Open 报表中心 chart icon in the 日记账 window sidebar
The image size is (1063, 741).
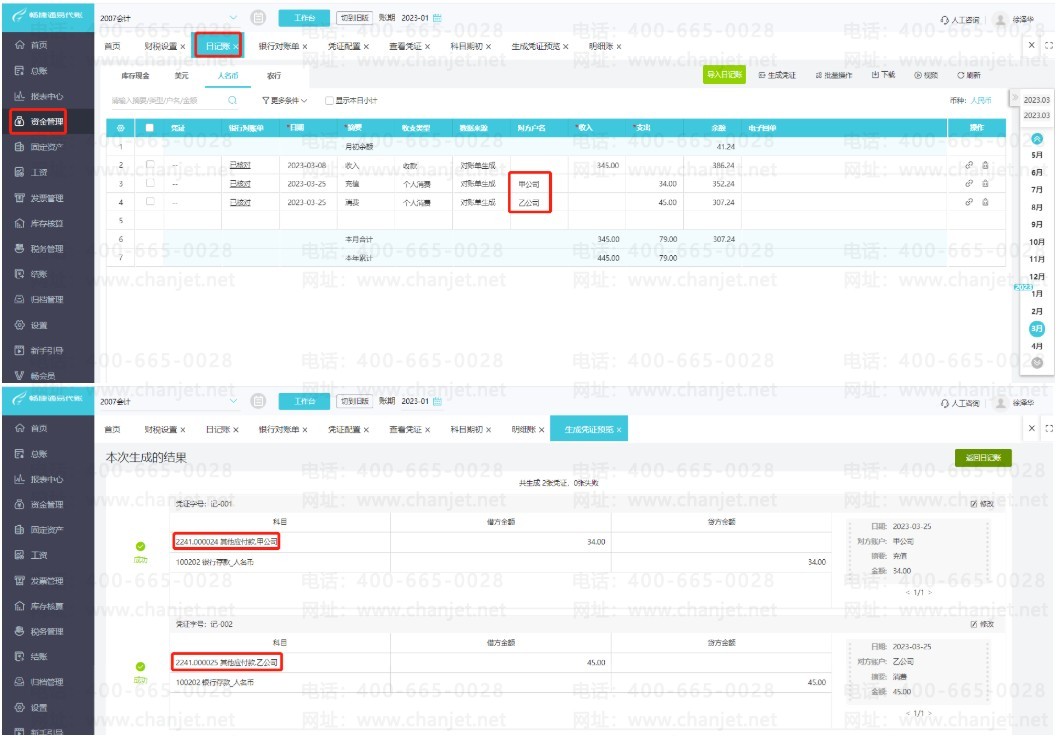20,96
